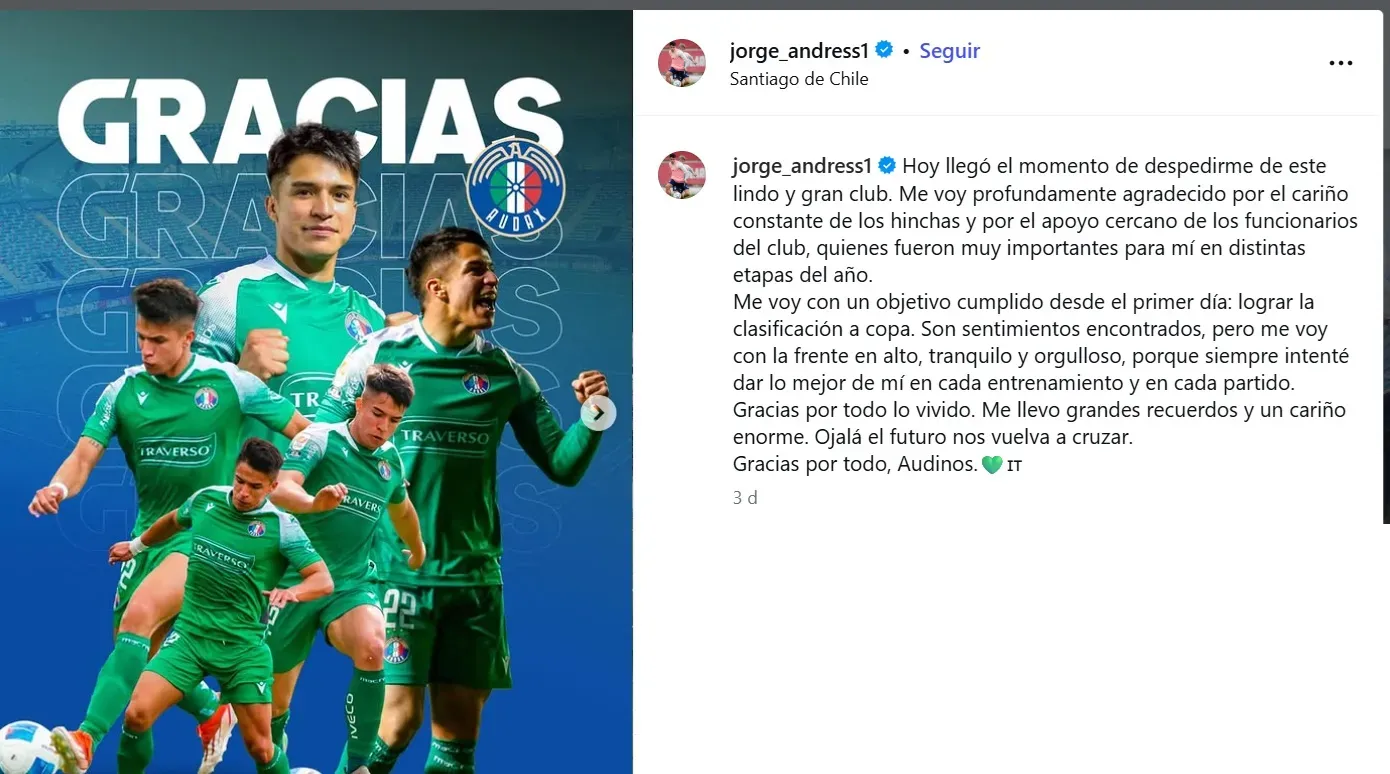The height and width of the screenshot is (774, 1390).
Task: Click the green heart emoji ending the caption
Action: (992, 464)
